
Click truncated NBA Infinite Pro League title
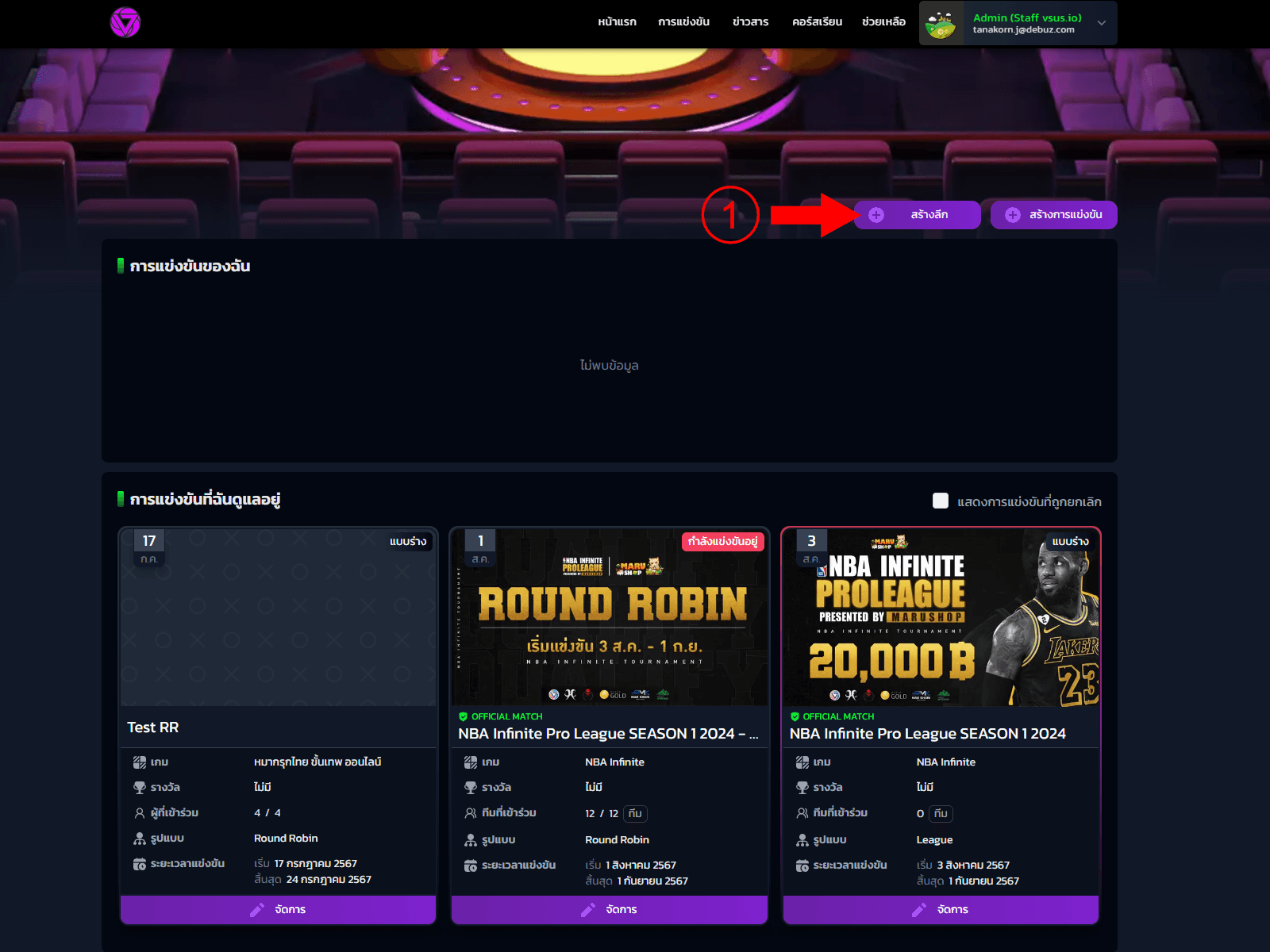pos(608,734)
